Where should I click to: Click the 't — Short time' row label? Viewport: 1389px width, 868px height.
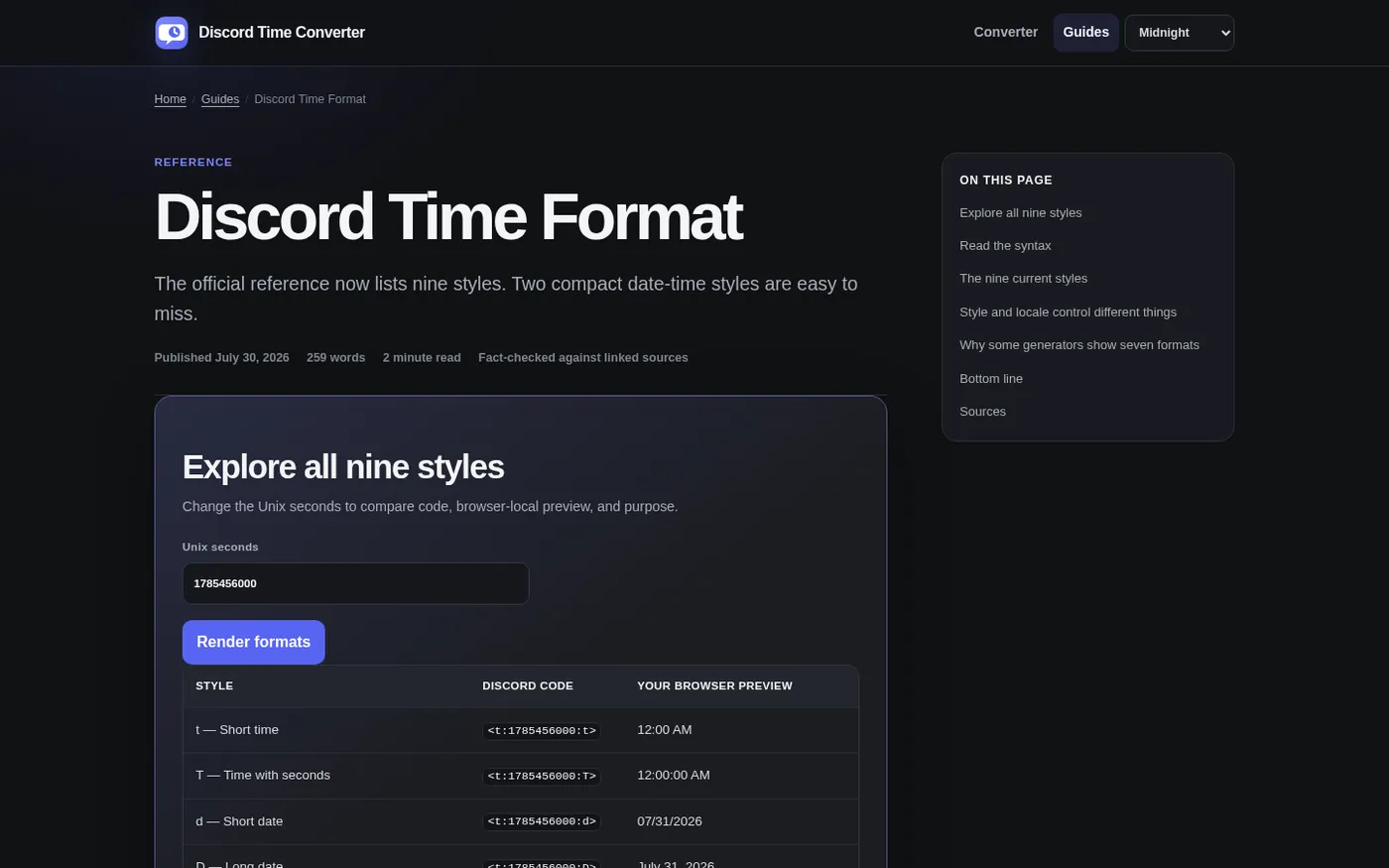[x=237, y=730]
